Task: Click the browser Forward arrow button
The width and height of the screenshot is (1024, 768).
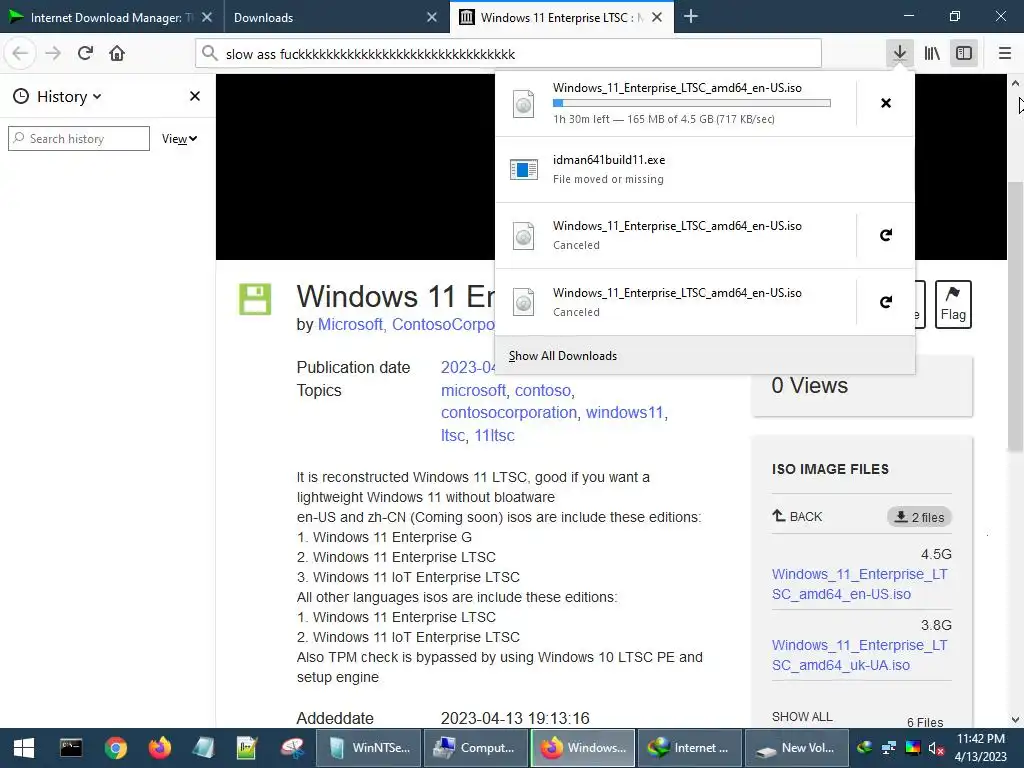Action: 53,53
